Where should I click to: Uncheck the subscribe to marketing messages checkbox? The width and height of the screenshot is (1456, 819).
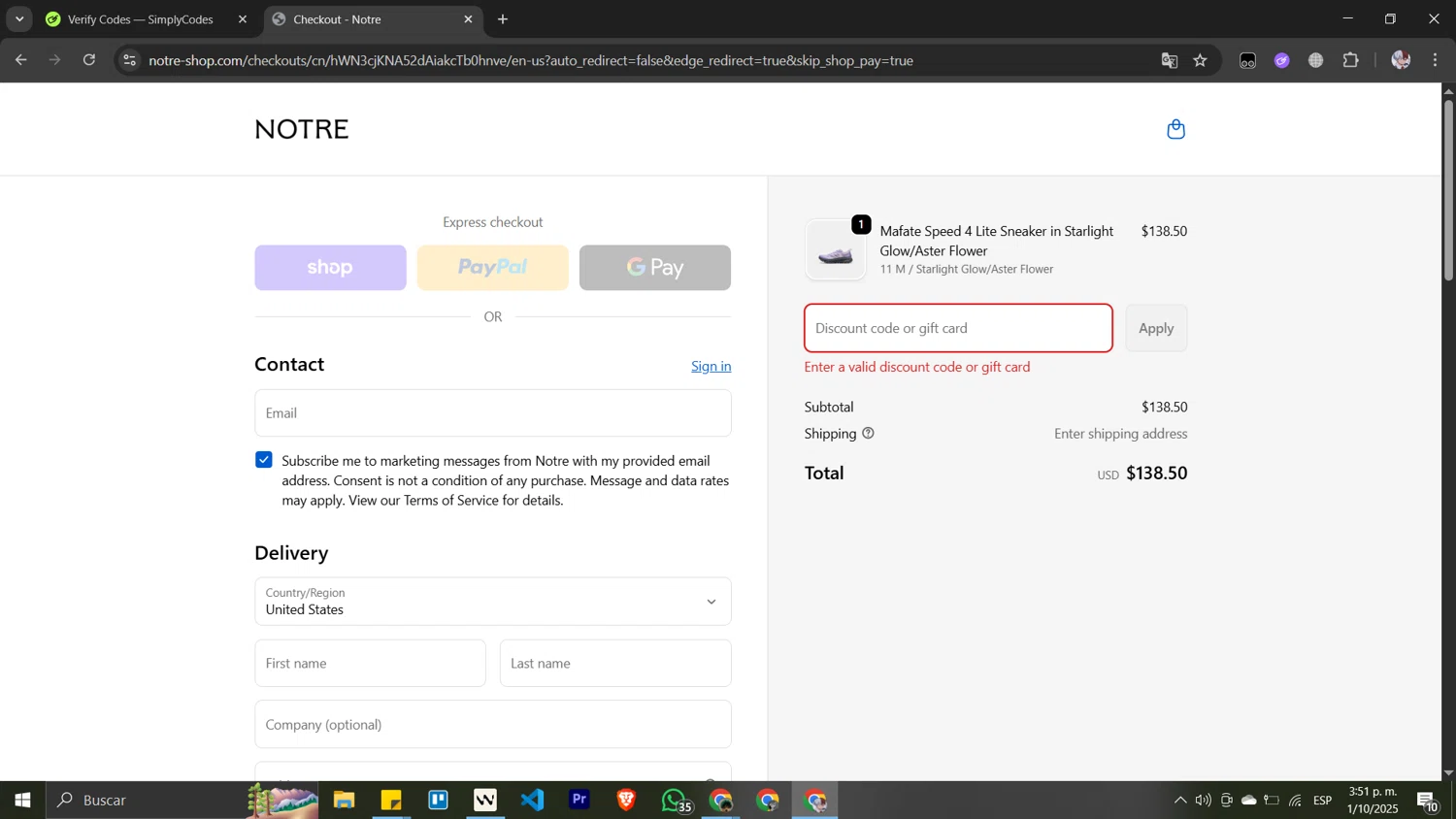pos(264,460)
